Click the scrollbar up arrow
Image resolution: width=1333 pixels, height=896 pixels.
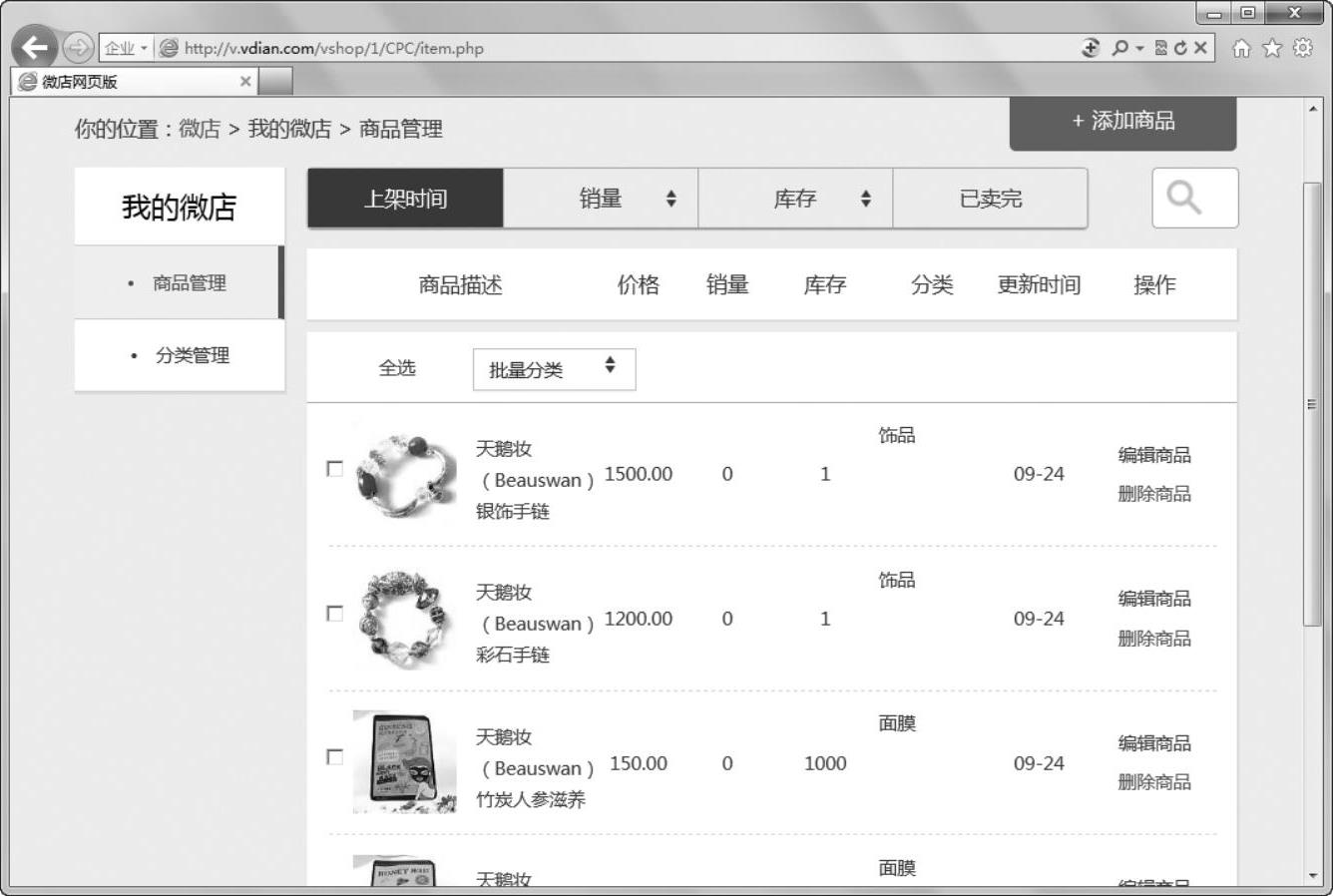coord(1312,108)
